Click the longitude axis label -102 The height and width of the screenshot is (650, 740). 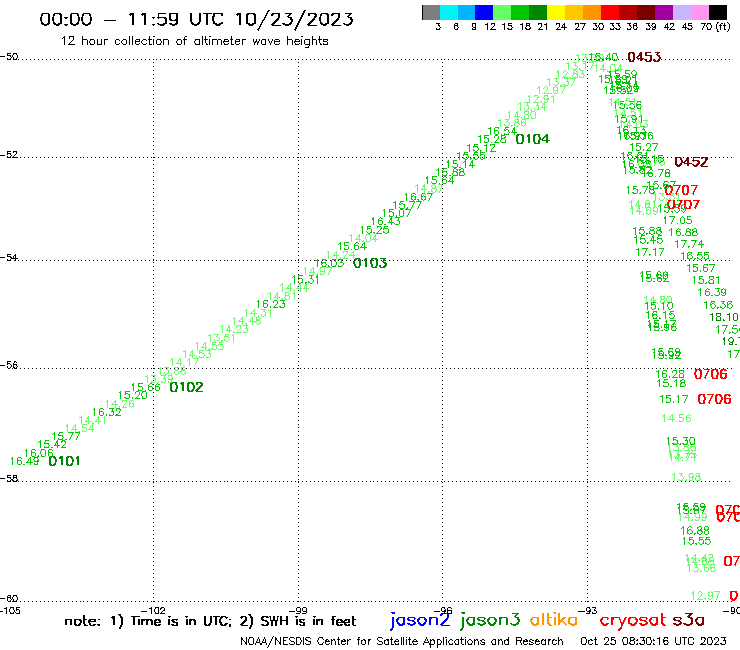tap(153, 610)
